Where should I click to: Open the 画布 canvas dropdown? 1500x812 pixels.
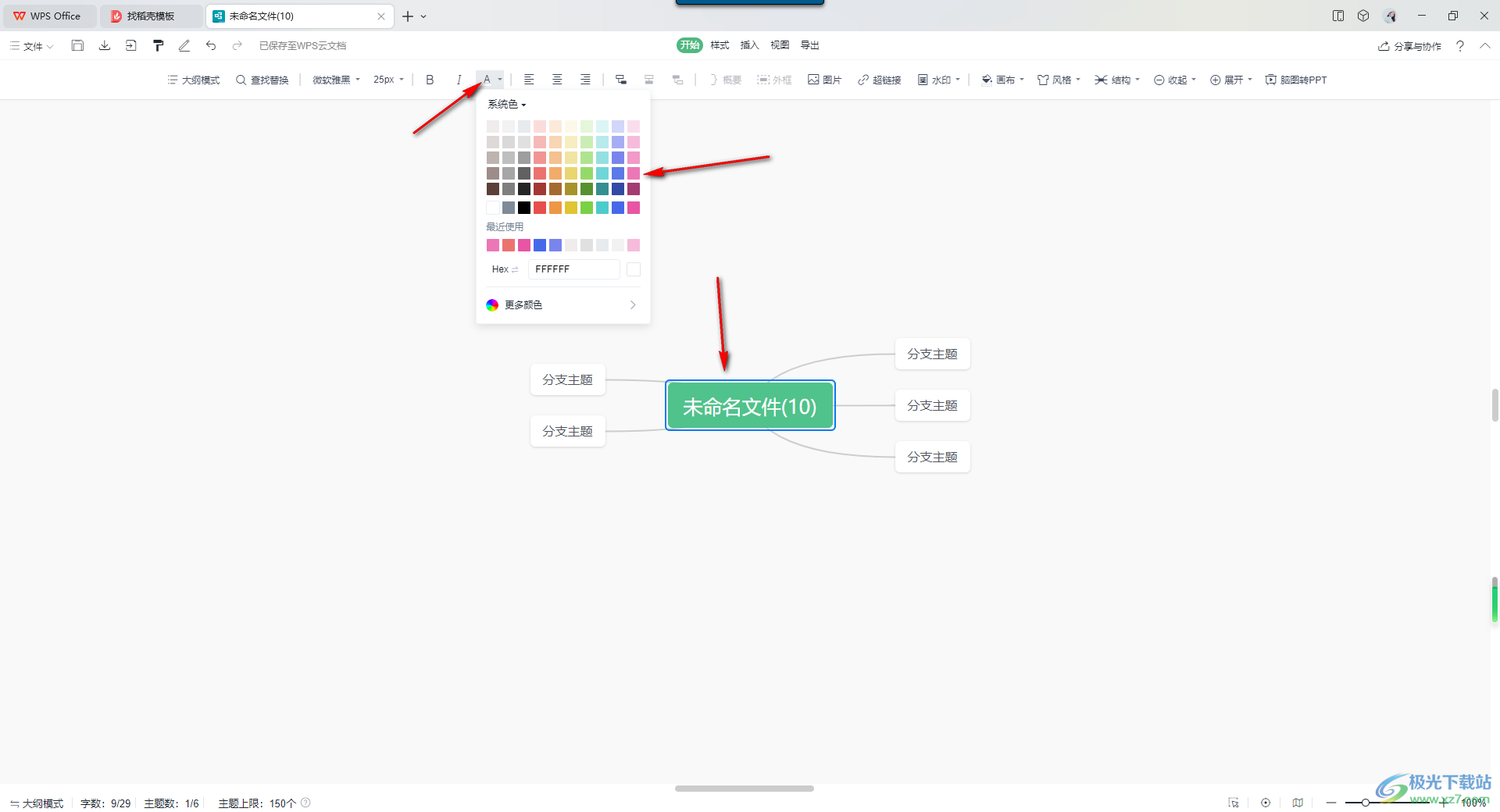pos(1002,80)
